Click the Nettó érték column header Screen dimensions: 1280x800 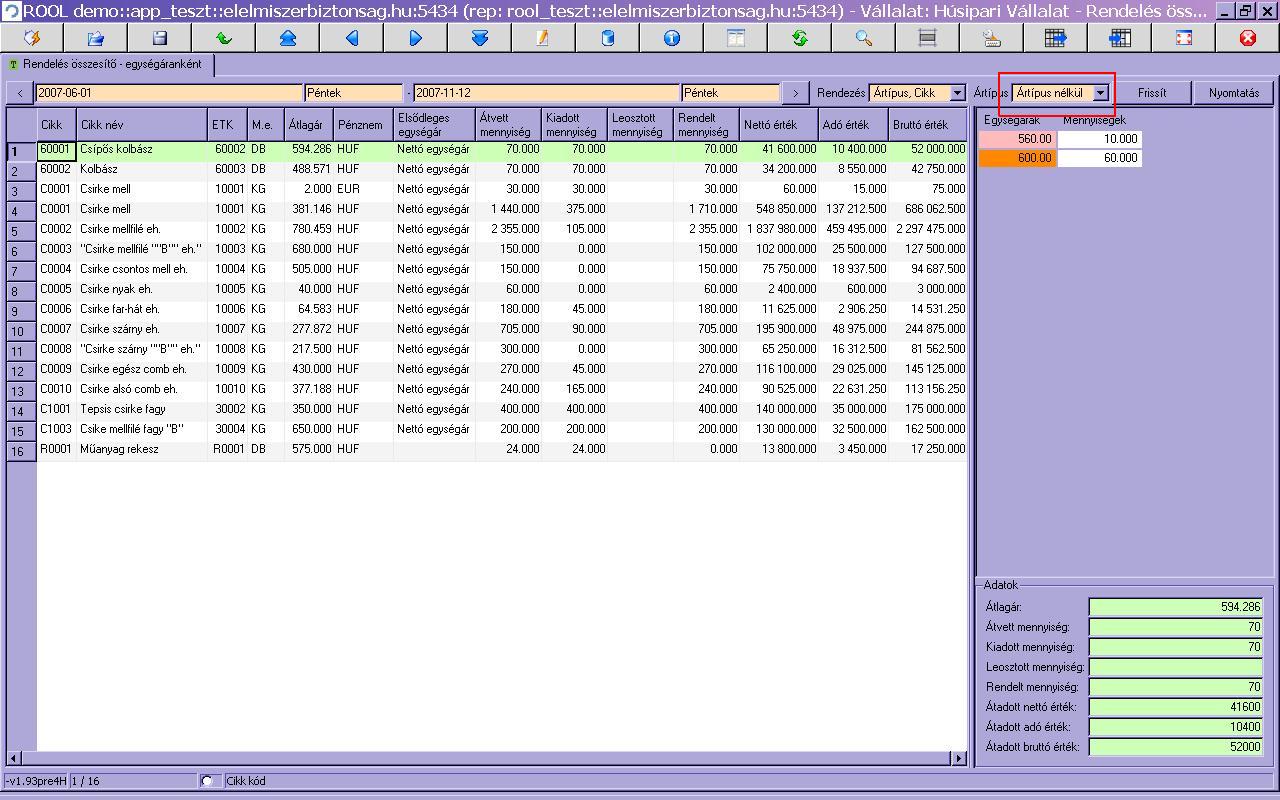(778, 125)
